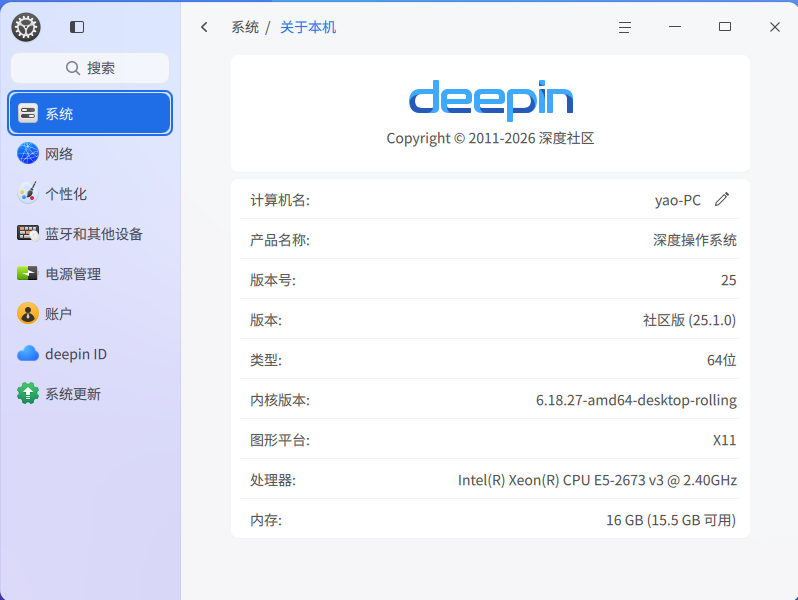This screenshot has height=600, width=798.
Task: Open the 系统更新 section
Action: pos(90,393)
